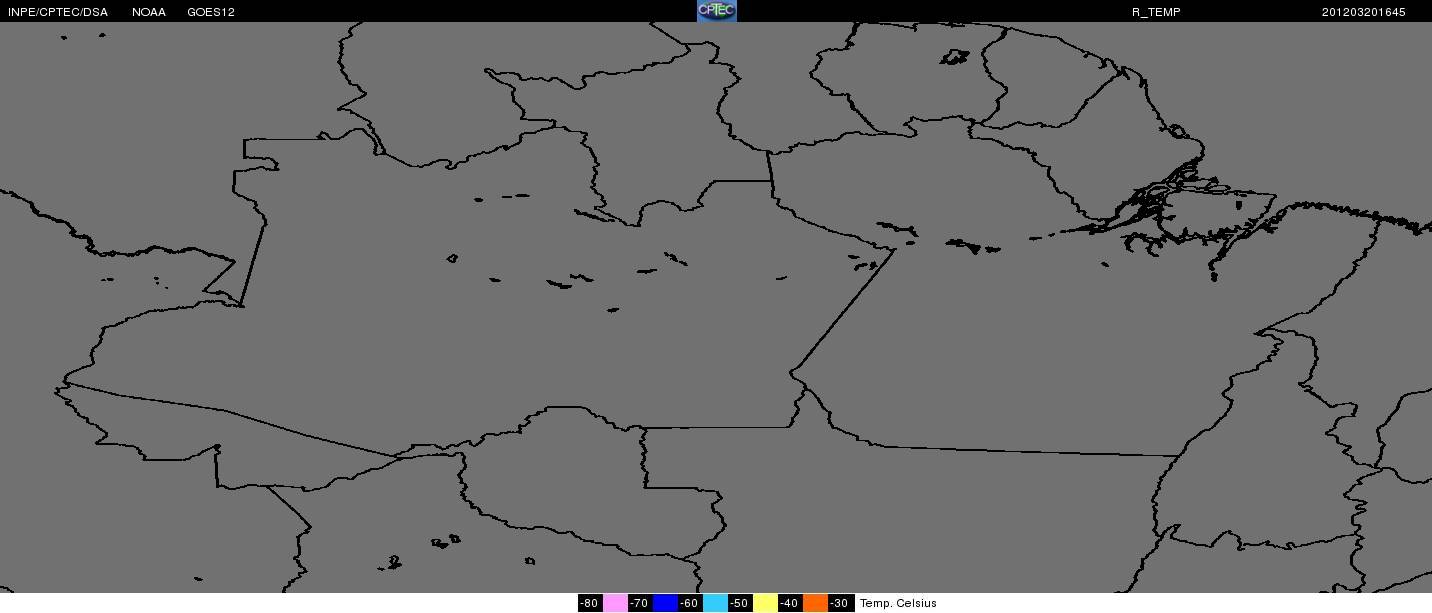Pick the yellow legend color swatch
Image resolution: width=1432 pixels, height=613 pixels.
765,603
